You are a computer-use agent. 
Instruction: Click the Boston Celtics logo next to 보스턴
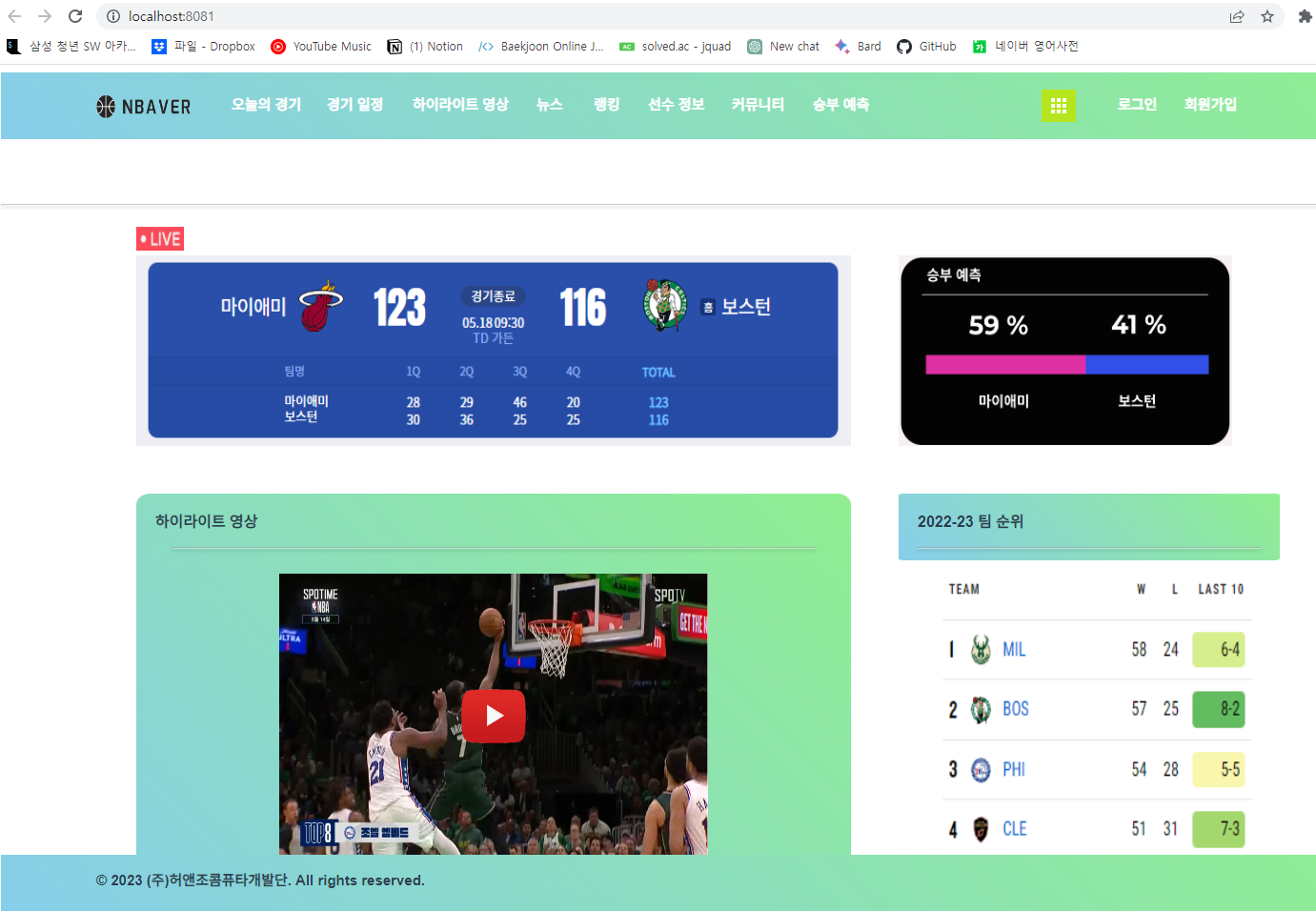[x=662, y=306]
